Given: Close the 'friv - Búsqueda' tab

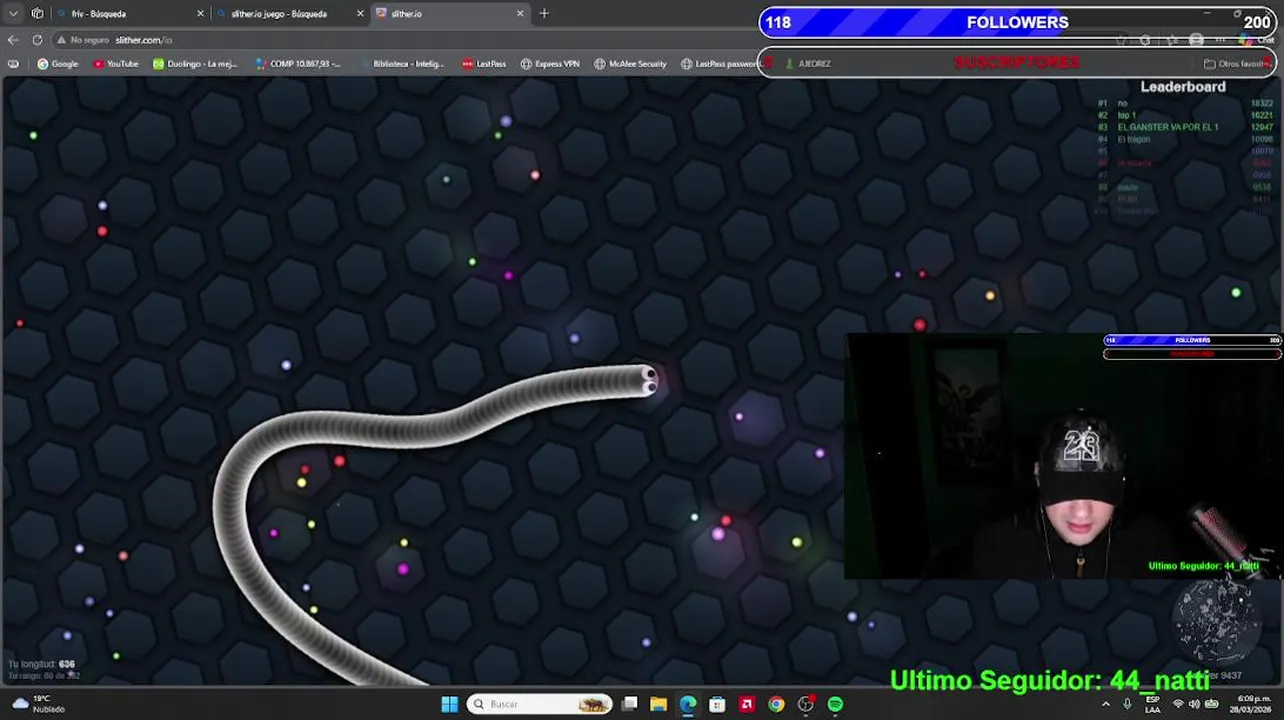Looking at the screenshot, I should (x=200, y=14).
